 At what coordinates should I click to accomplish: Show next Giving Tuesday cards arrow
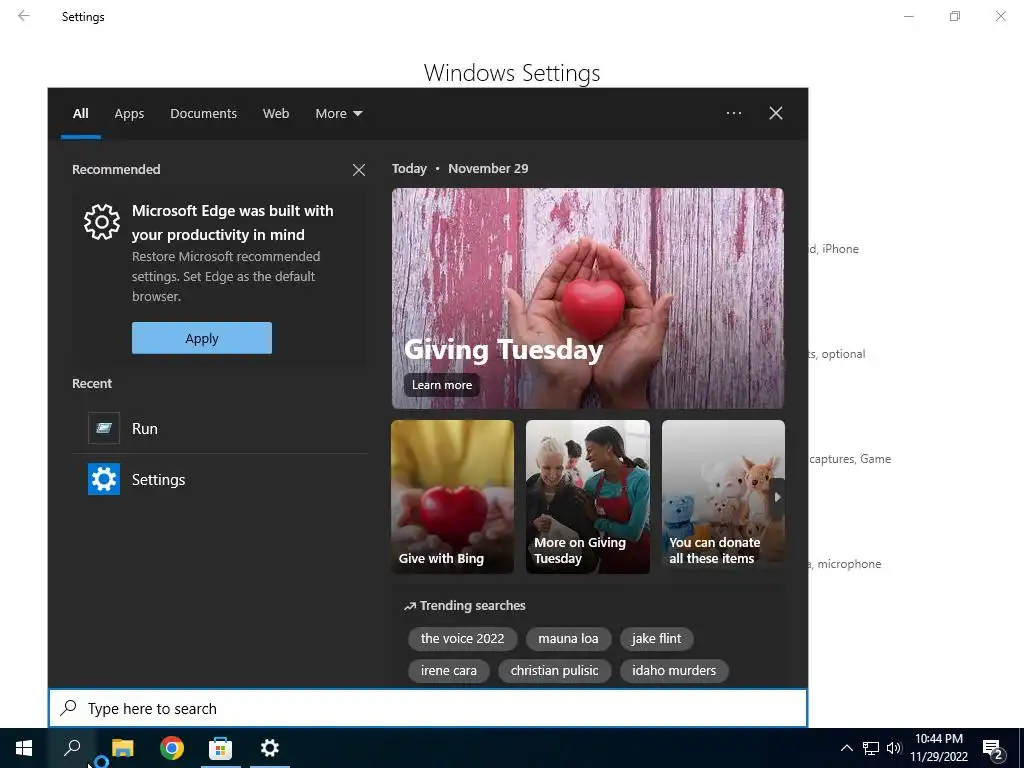777,497
